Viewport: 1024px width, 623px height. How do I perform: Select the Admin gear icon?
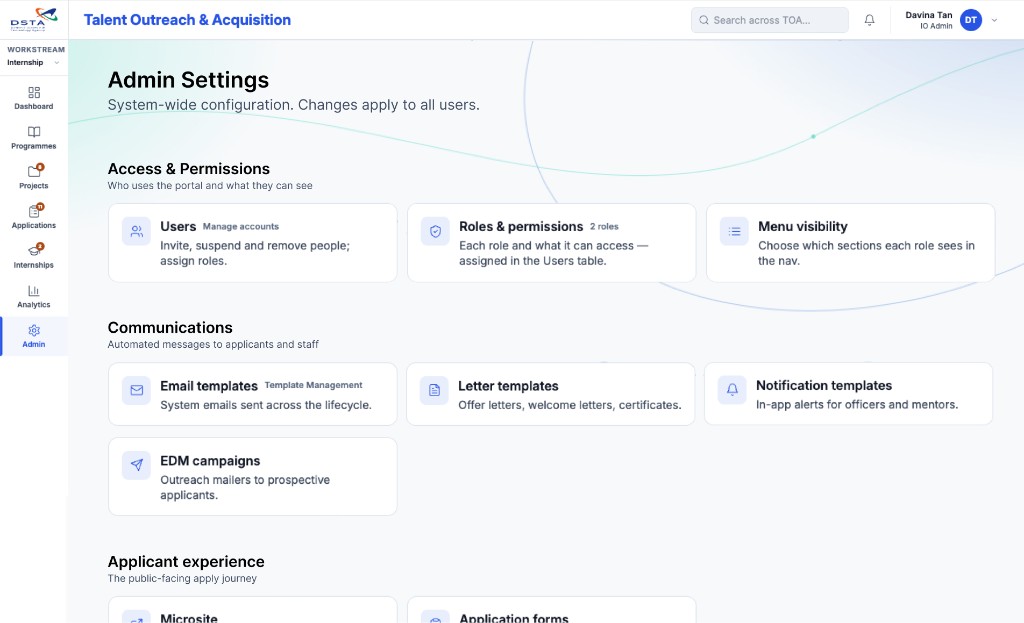coord(34,330)
